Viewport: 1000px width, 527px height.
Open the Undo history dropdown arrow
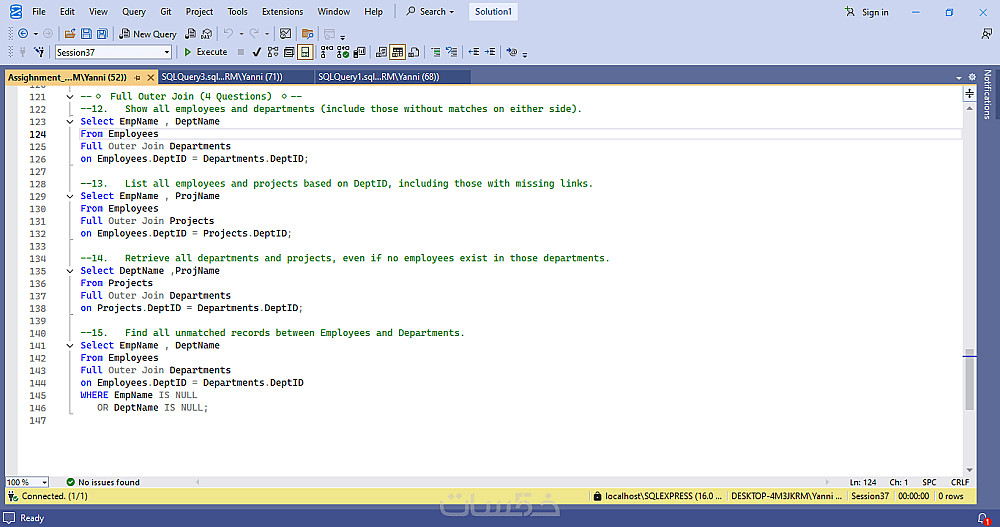pyautogui.click(x=241, y=34)
